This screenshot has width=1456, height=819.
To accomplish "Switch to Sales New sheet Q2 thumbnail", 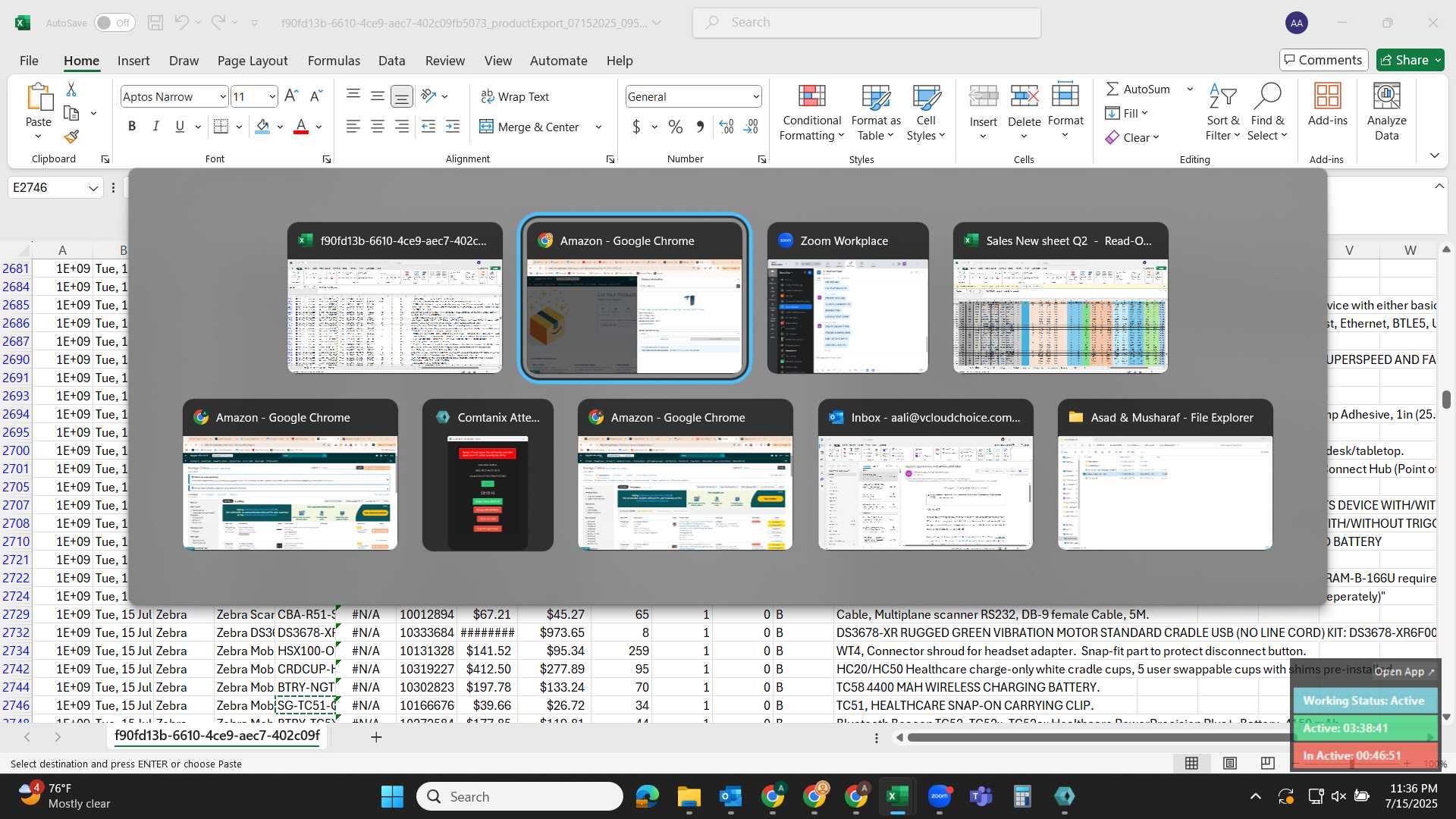I will [1060, 298].
